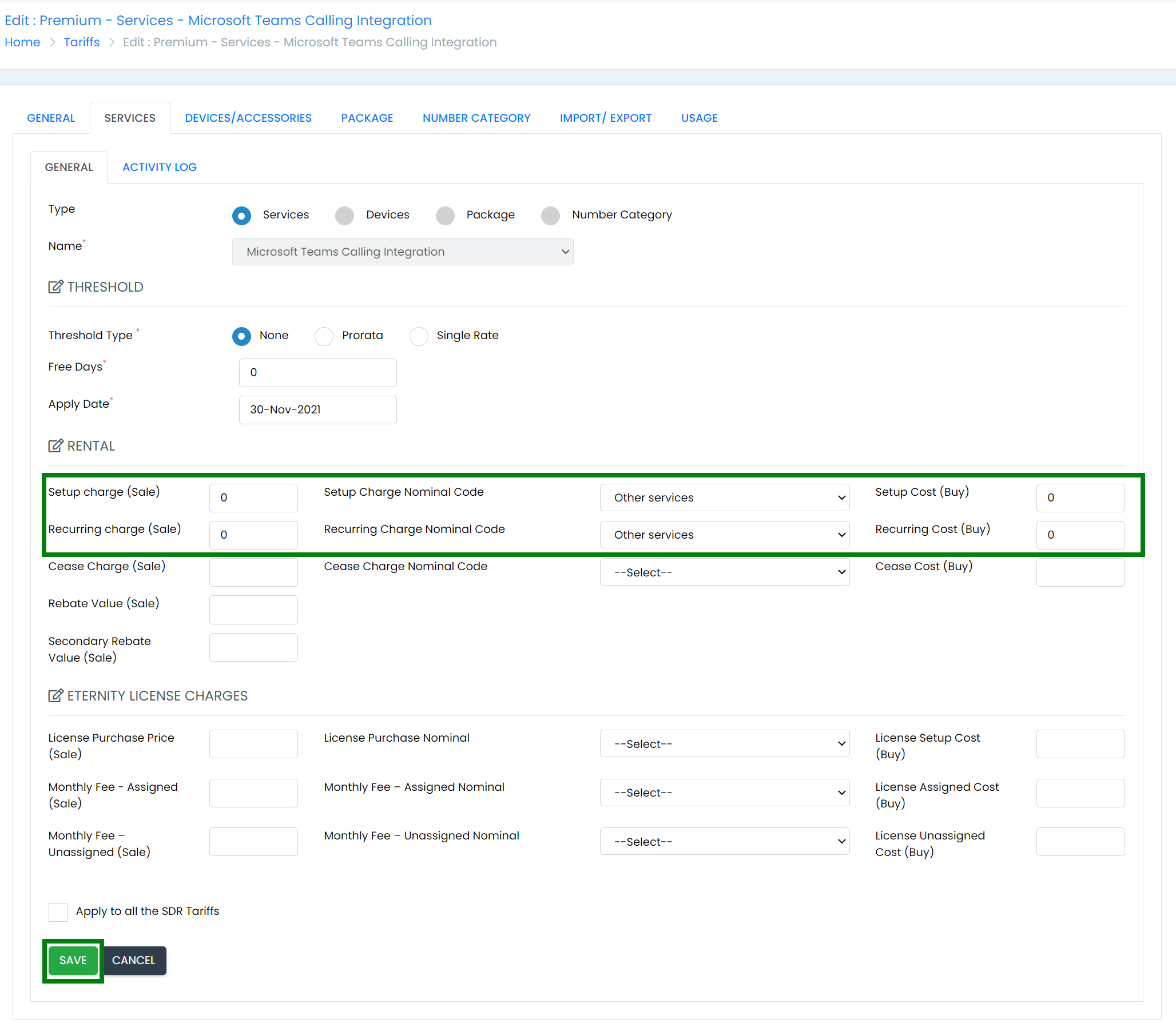The width and height of the screenshot is (1176, 1023).
Task: Open Recurring Charge Nominal Code dropdown
Action: click(725, 535)
